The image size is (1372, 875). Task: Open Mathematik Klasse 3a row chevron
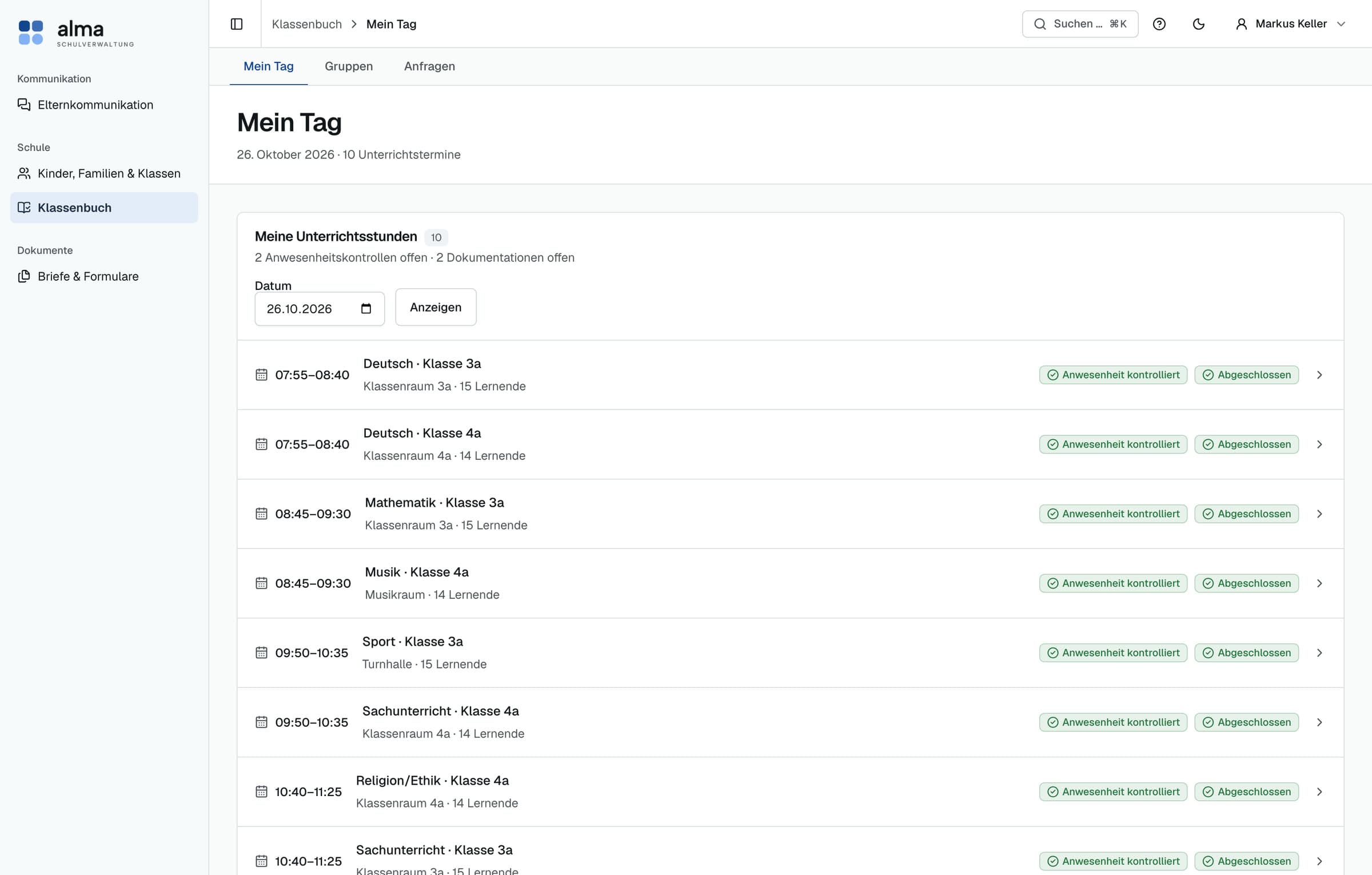[1319, 514]
